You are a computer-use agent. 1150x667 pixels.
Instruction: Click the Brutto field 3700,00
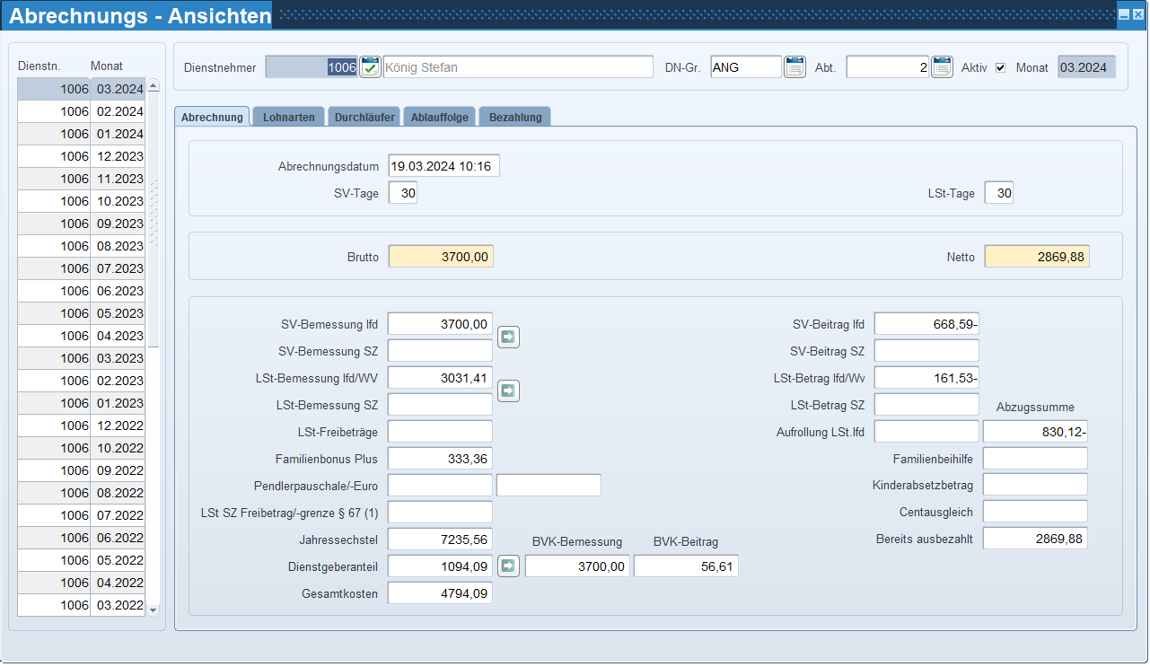tap(441, 257)
